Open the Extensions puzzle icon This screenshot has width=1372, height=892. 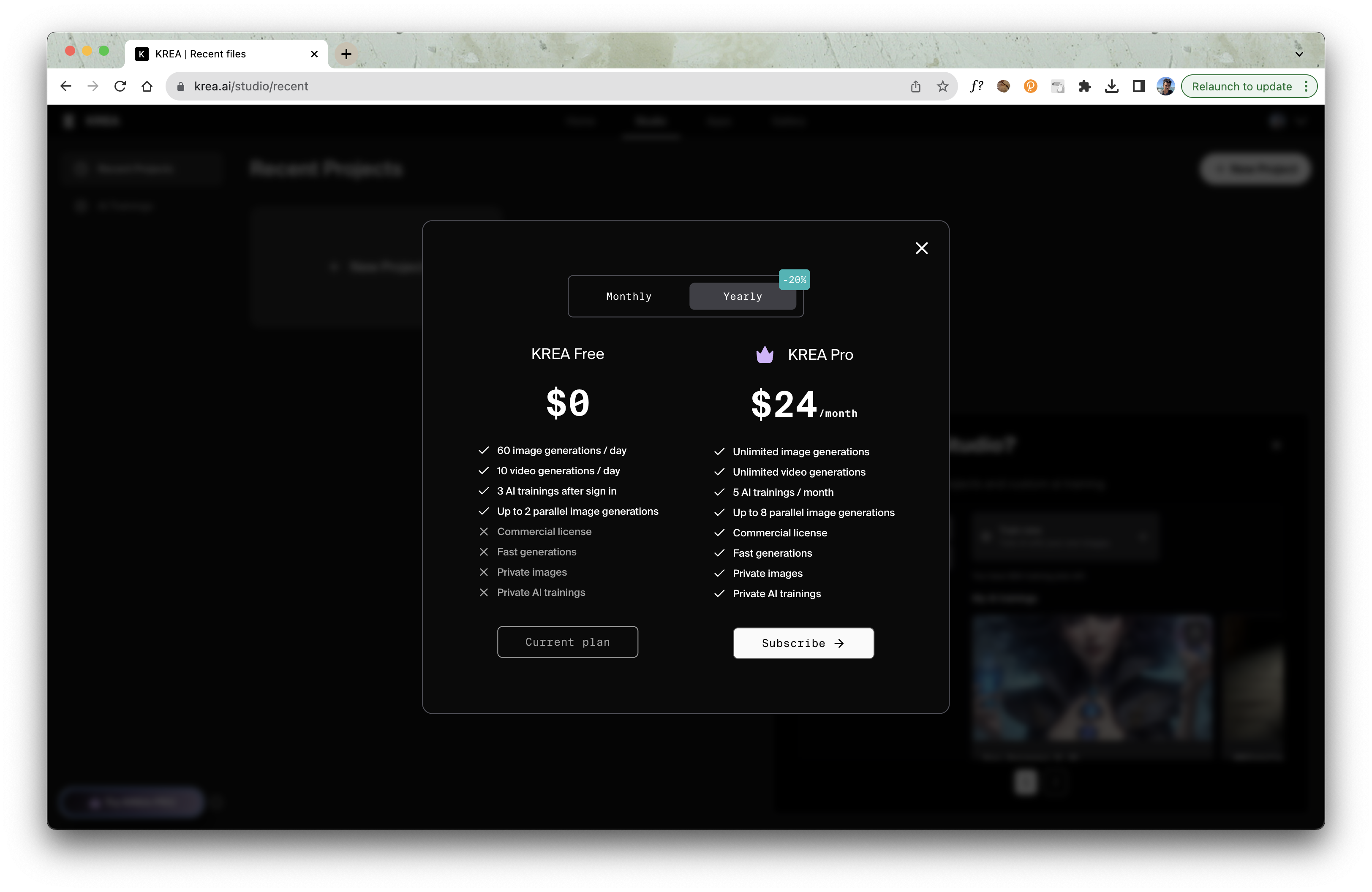click(x=1084, y=87)
